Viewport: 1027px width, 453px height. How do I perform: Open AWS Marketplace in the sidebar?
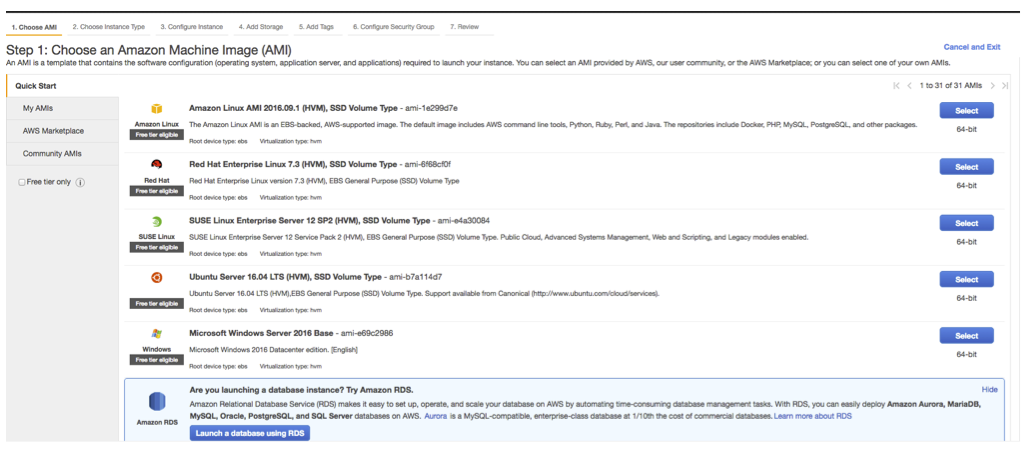[x=63, y=131]
